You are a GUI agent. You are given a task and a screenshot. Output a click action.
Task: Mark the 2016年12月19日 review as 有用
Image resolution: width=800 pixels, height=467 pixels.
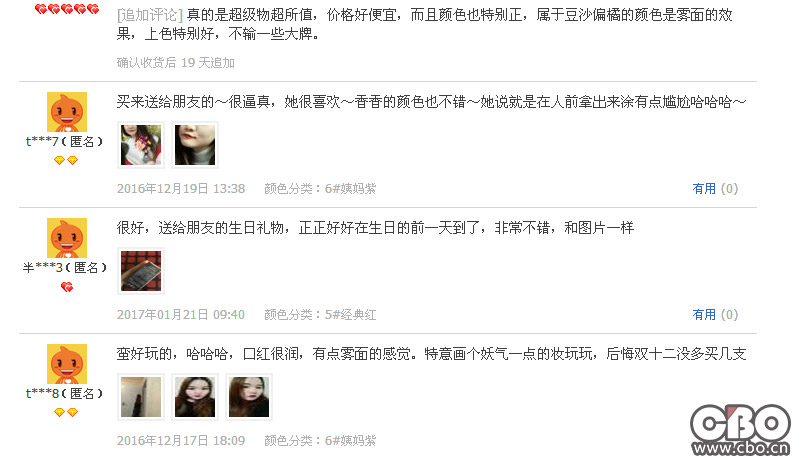(x=715, y=189)
